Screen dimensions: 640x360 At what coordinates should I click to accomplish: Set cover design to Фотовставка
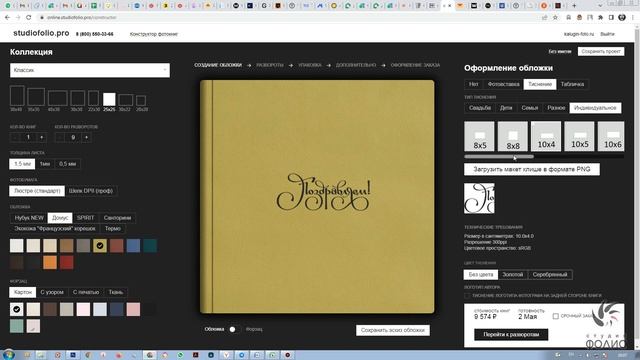point(503,84)
